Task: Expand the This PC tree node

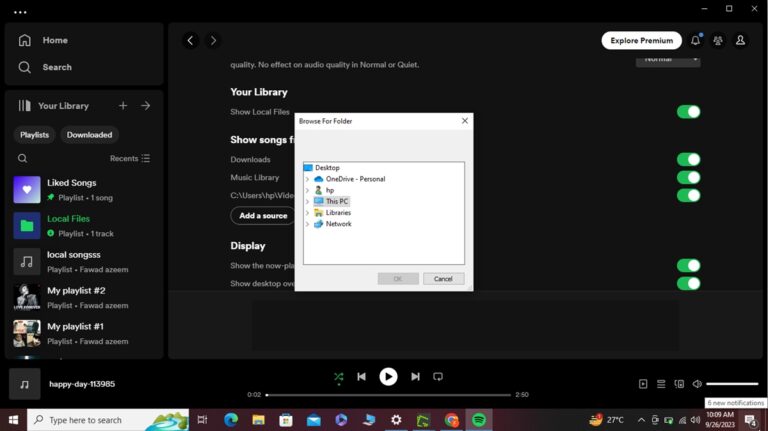Action: click(x=308, y=201)
